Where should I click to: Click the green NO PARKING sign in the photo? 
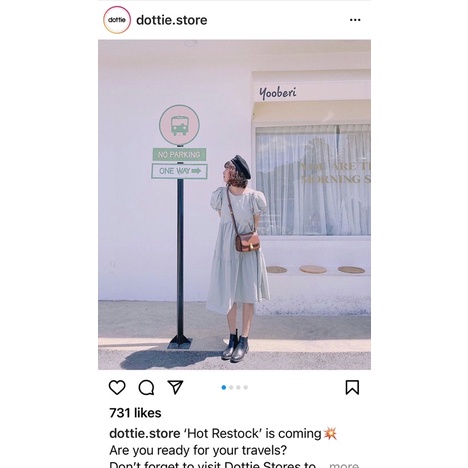(179, 154)
